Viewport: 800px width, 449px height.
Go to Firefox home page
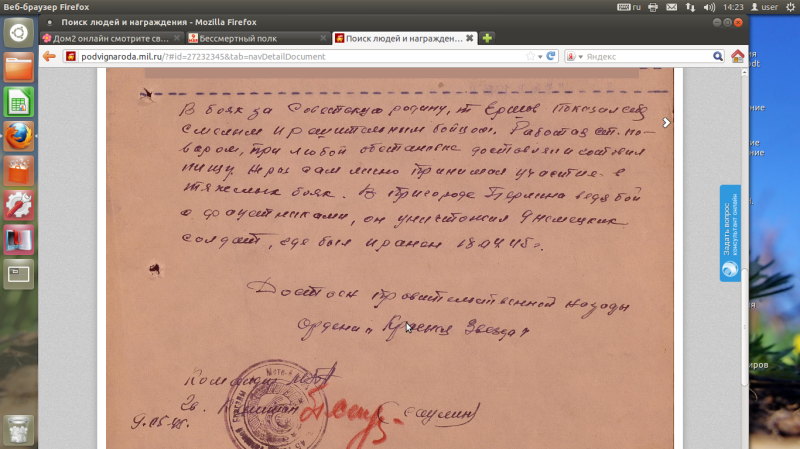(x=737, y=56)
